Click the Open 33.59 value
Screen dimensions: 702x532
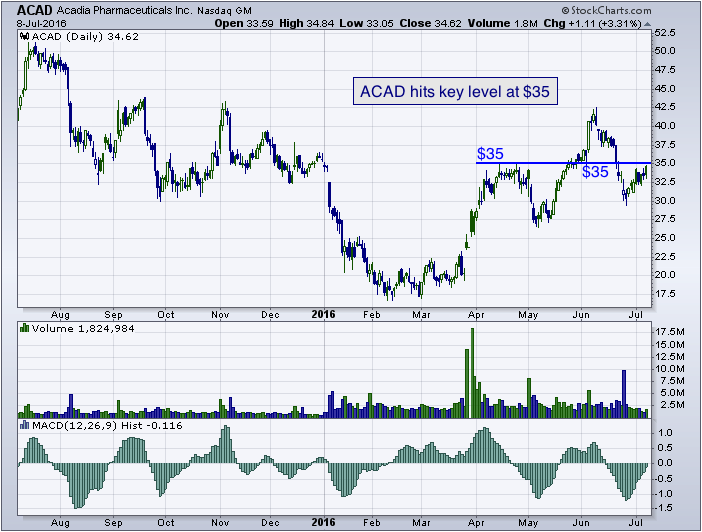click(244, 23)
